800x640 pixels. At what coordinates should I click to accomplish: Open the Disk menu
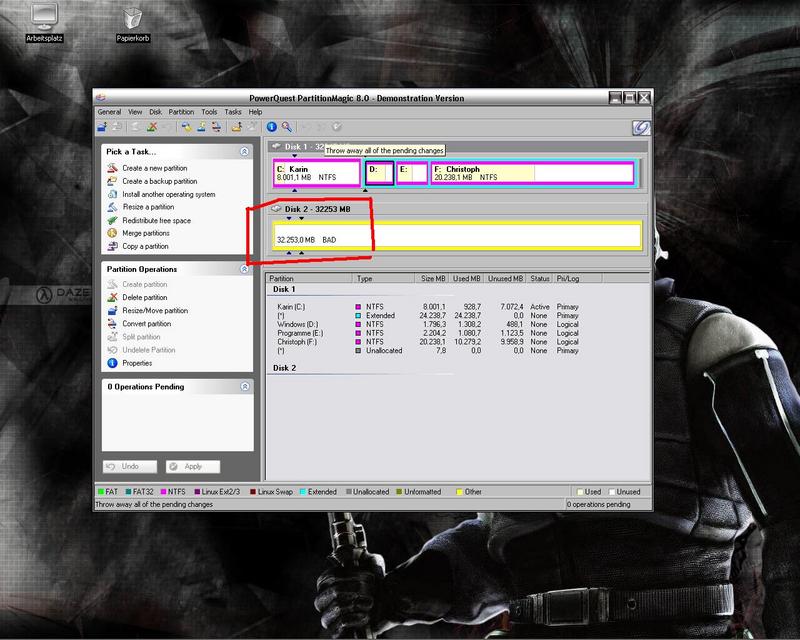(x=155, y=112)
